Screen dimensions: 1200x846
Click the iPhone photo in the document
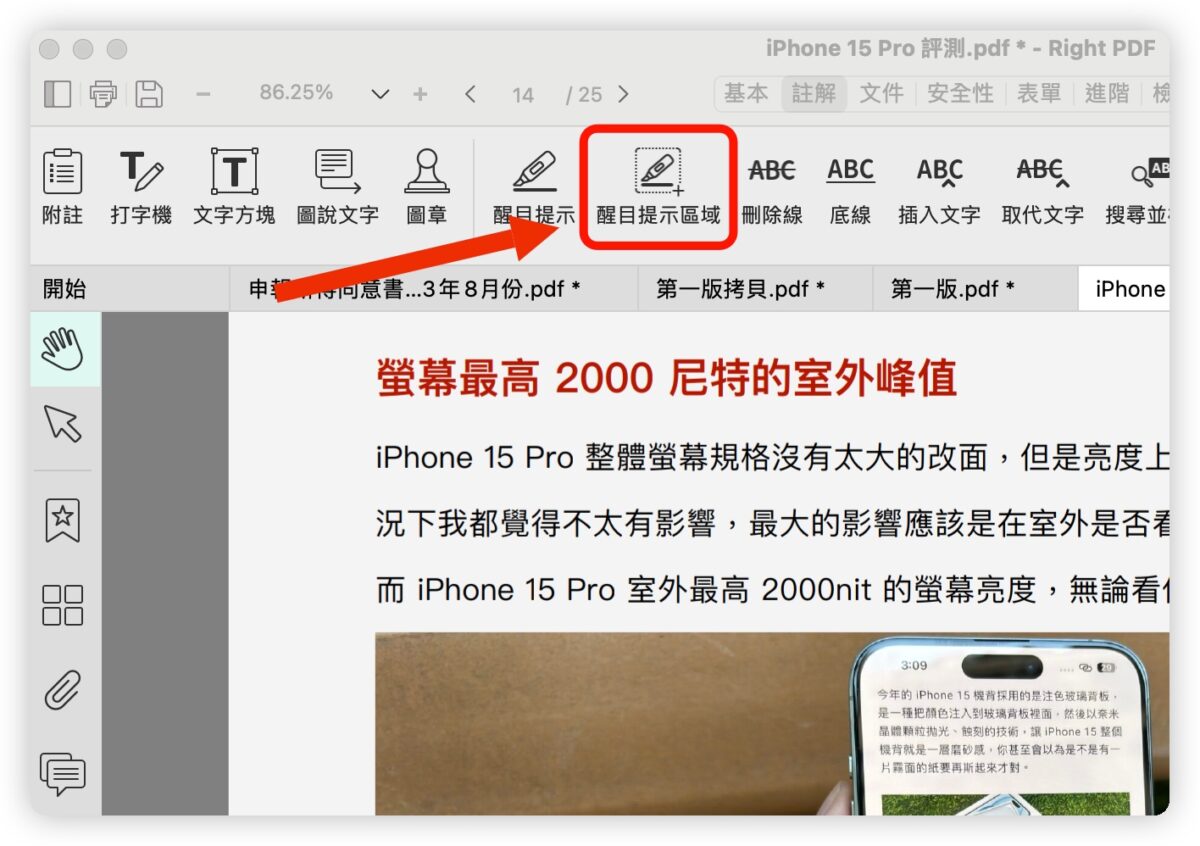772,724
